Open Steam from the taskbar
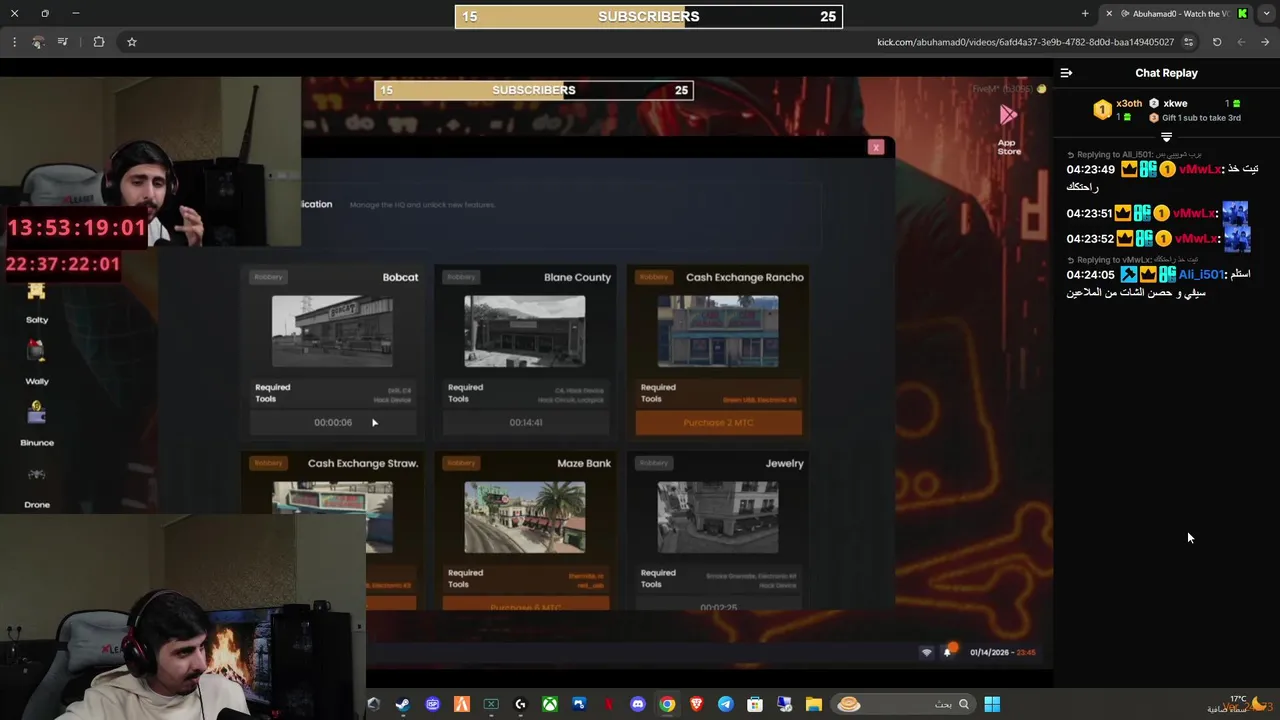1280x720 pixels. 402,704
